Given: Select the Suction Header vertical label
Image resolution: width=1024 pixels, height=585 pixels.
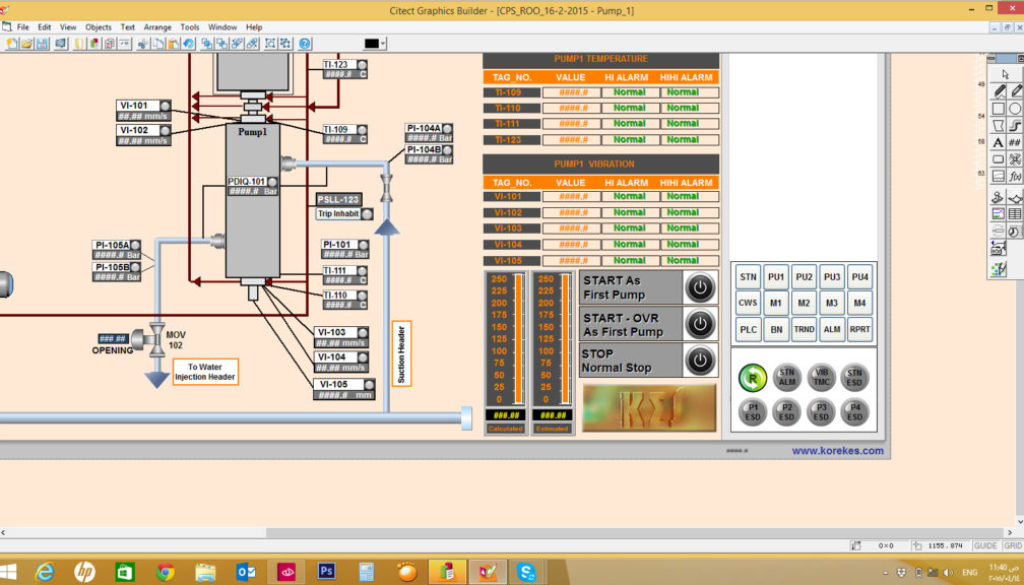Looking at the screenshot, I should click(x=401, y=353).
